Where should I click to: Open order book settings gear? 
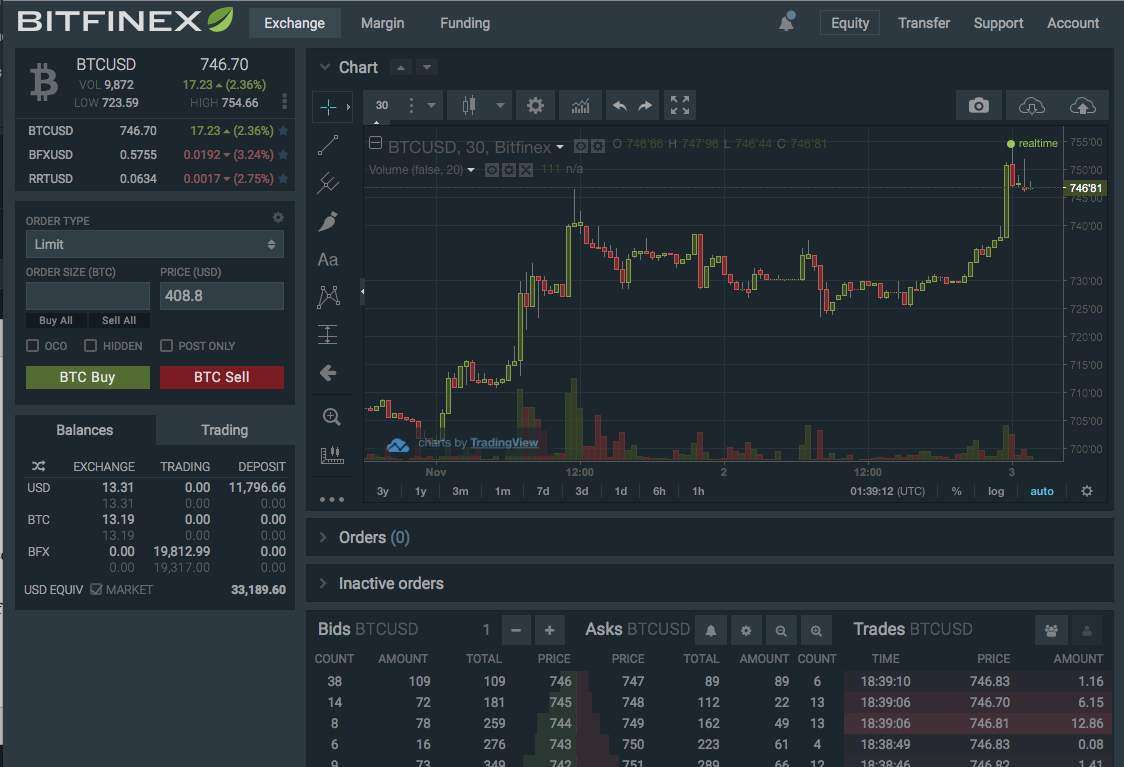746,630
